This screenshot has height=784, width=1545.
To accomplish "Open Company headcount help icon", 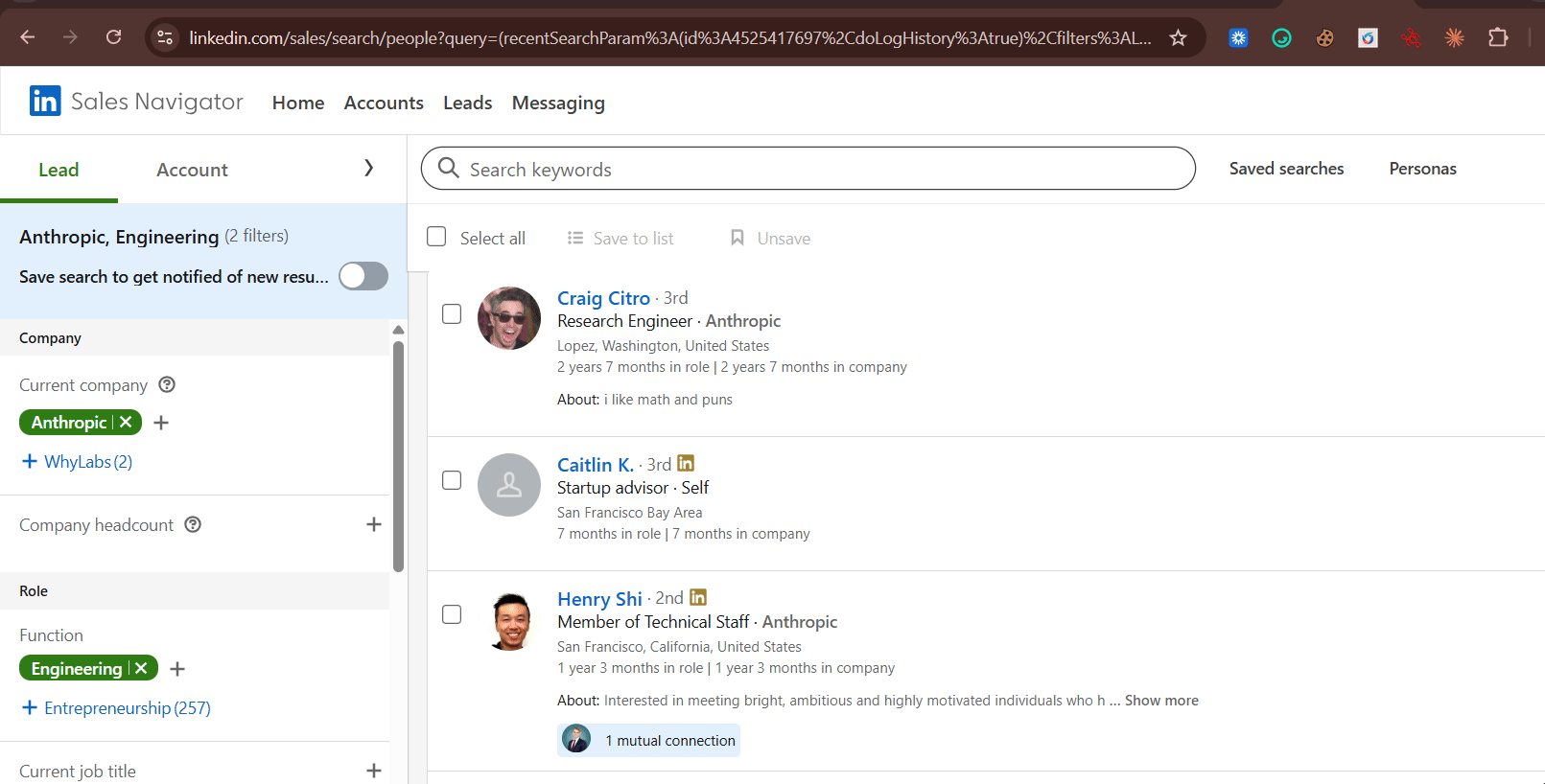I will (193, 524).
